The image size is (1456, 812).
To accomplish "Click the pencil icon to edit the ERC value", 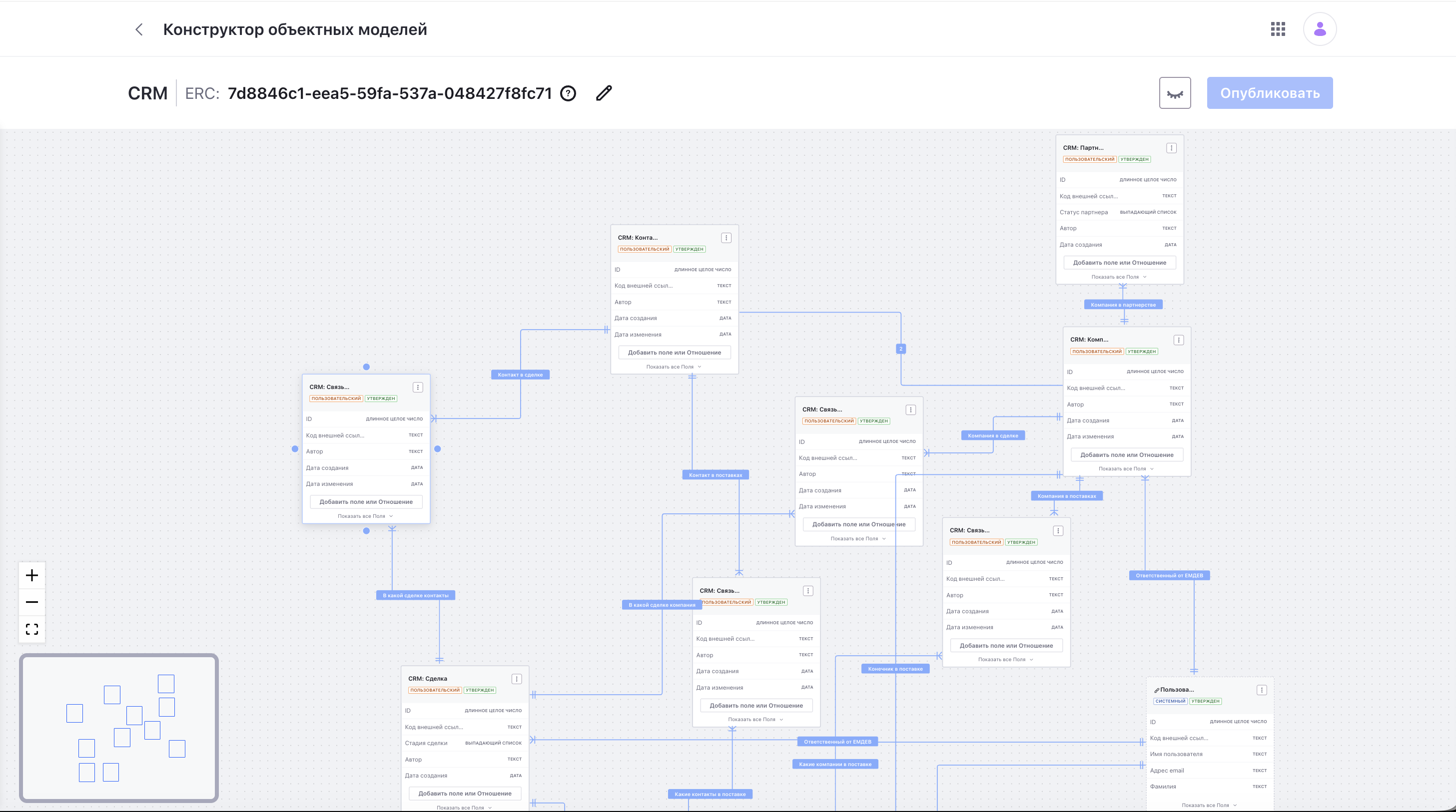I will pos(604,93).
